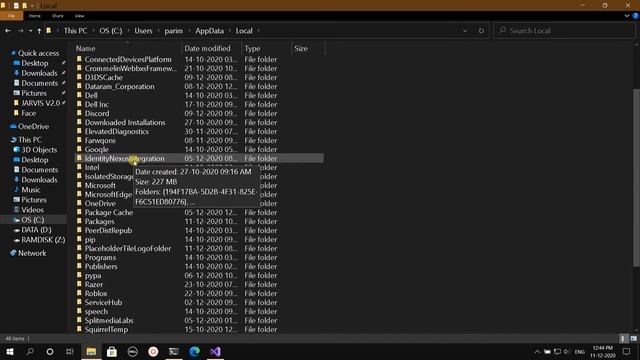
Task: Switch to the Home ribbon tab
Action: pyautogui.click(x=35, y=16)
